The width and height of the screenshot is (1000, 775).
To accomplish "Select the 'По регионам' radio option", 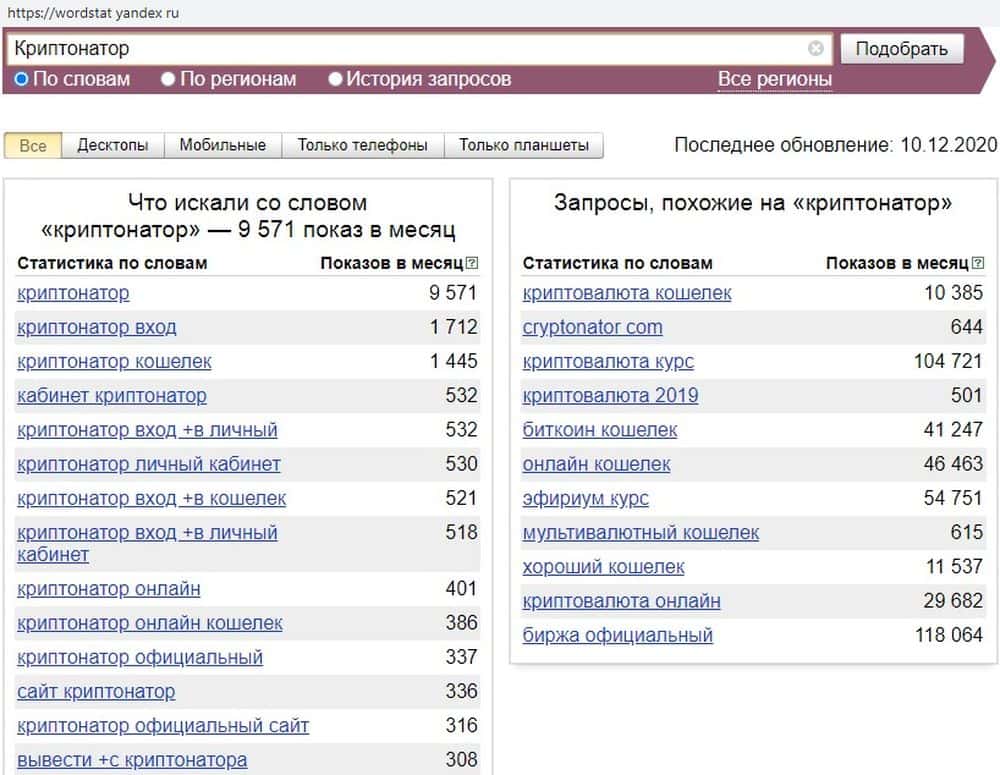I will point(168,79).
